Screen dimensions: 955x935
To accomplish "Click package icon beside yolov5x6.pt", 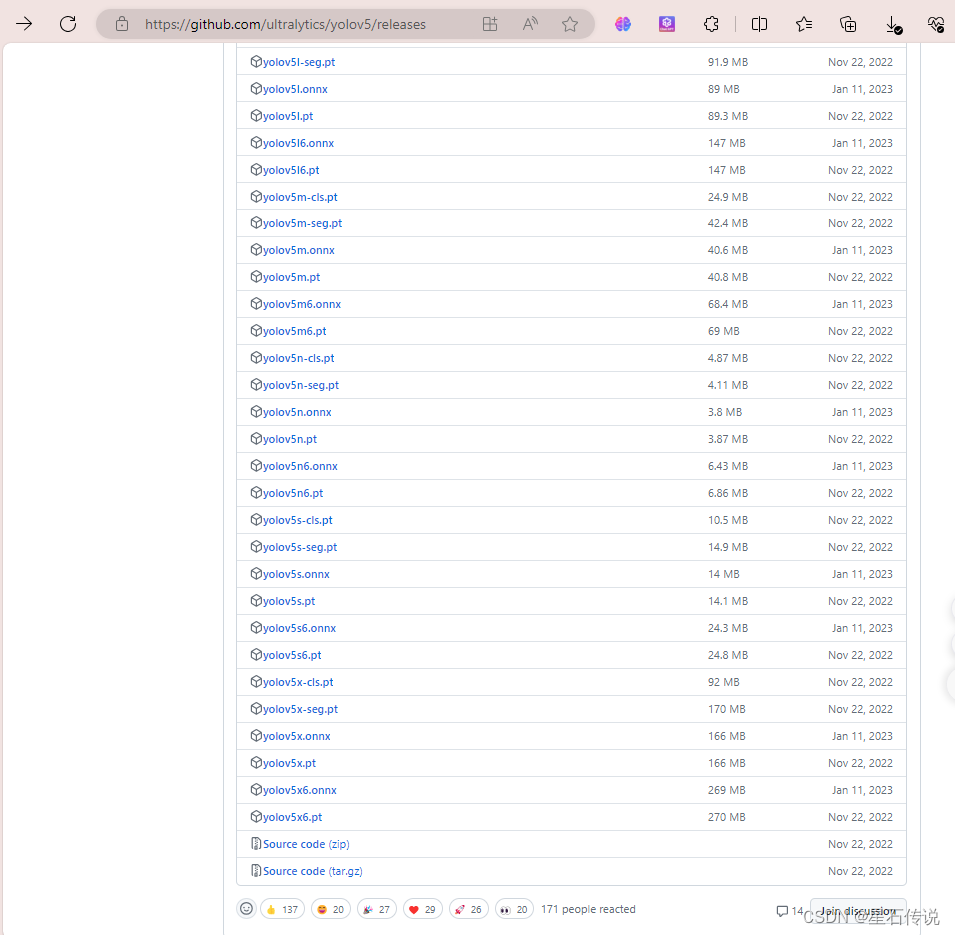I will (x=256, y=816).
